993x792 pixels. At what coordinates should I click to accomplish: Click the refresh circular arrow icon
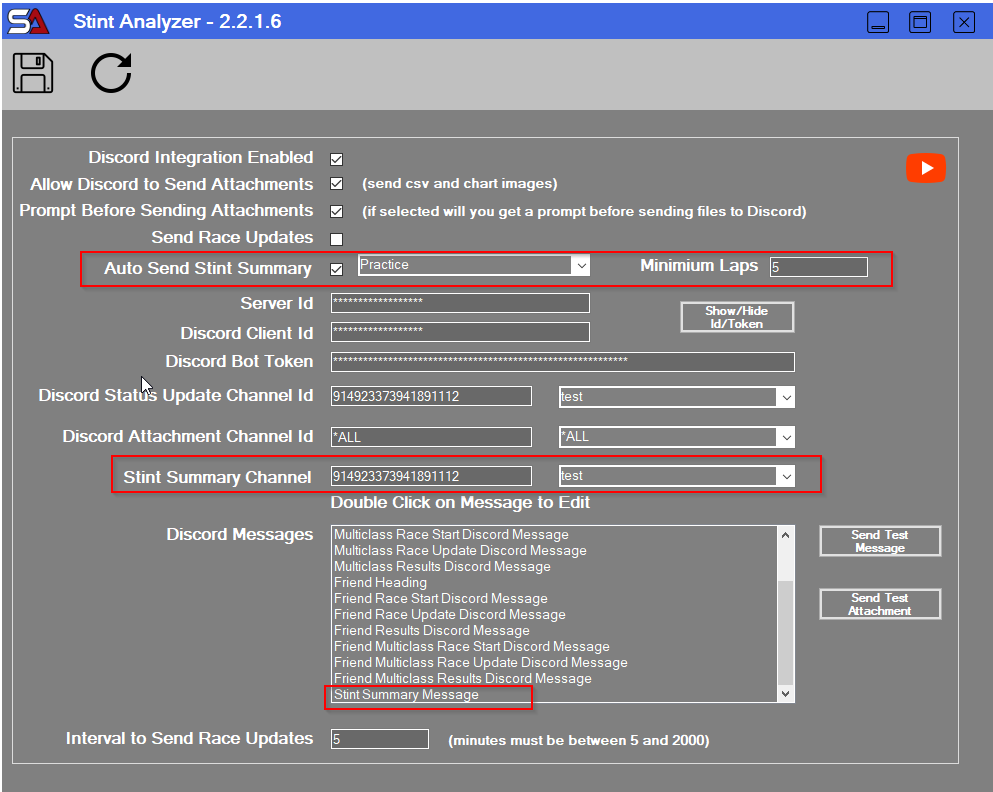click(111, 73)
